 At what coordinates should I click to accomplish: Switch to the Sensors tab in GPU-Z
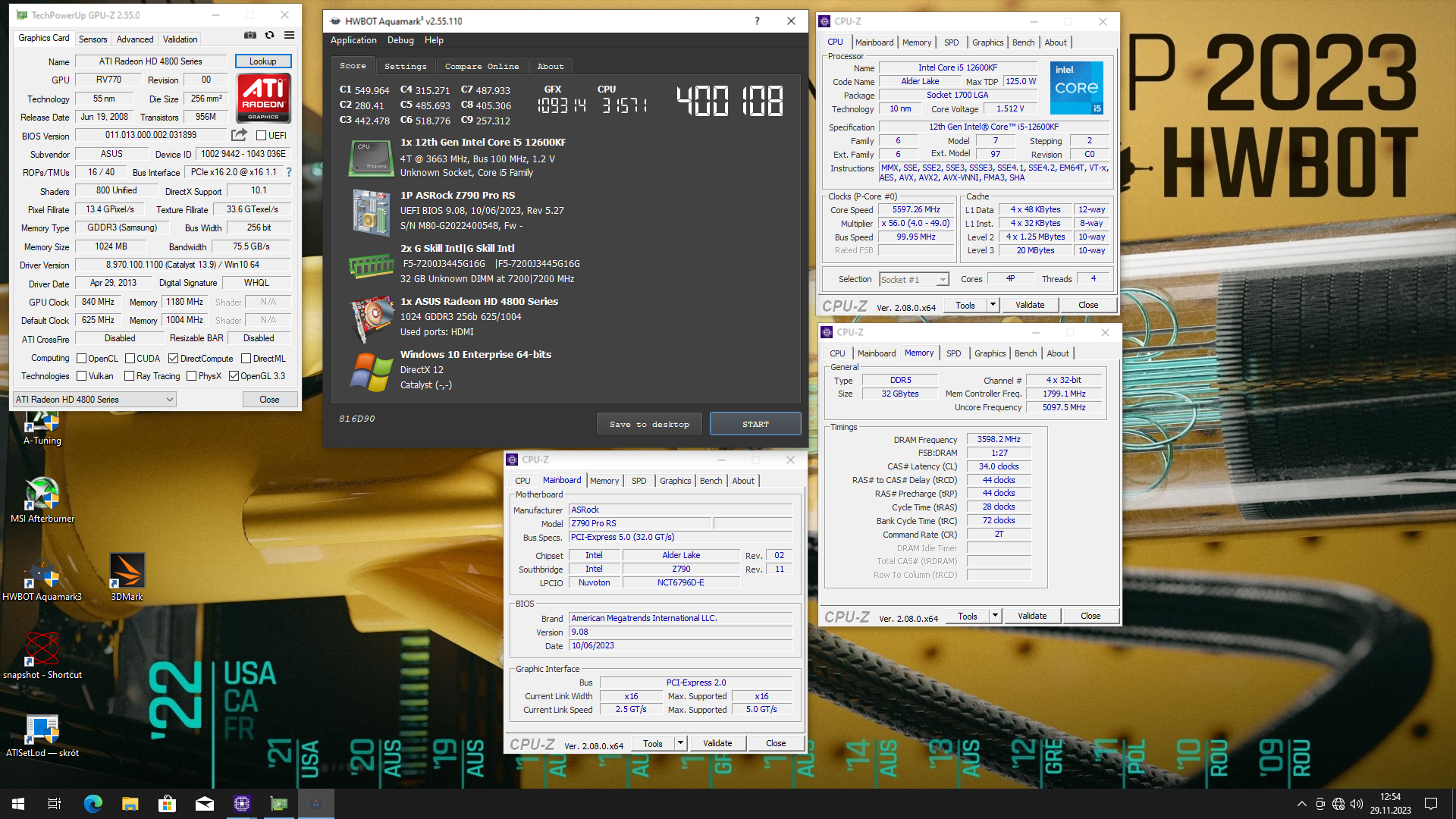pos(93,39)
